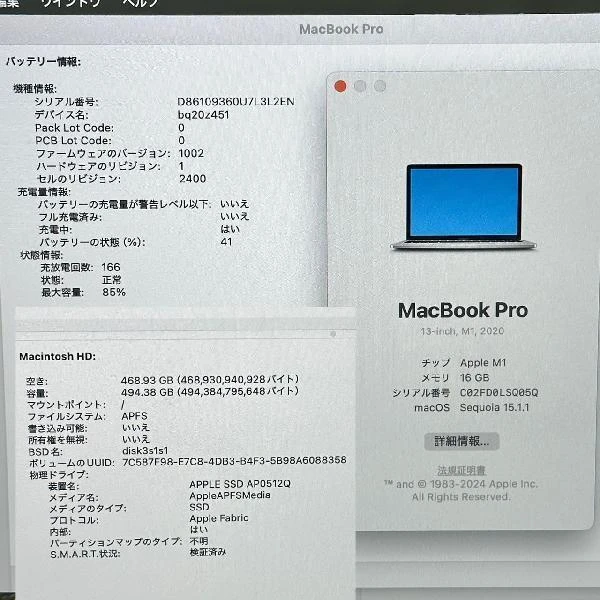The image size is (600, 600).
Task: Click the 充電中: value はい
Action: pos(230,229)
